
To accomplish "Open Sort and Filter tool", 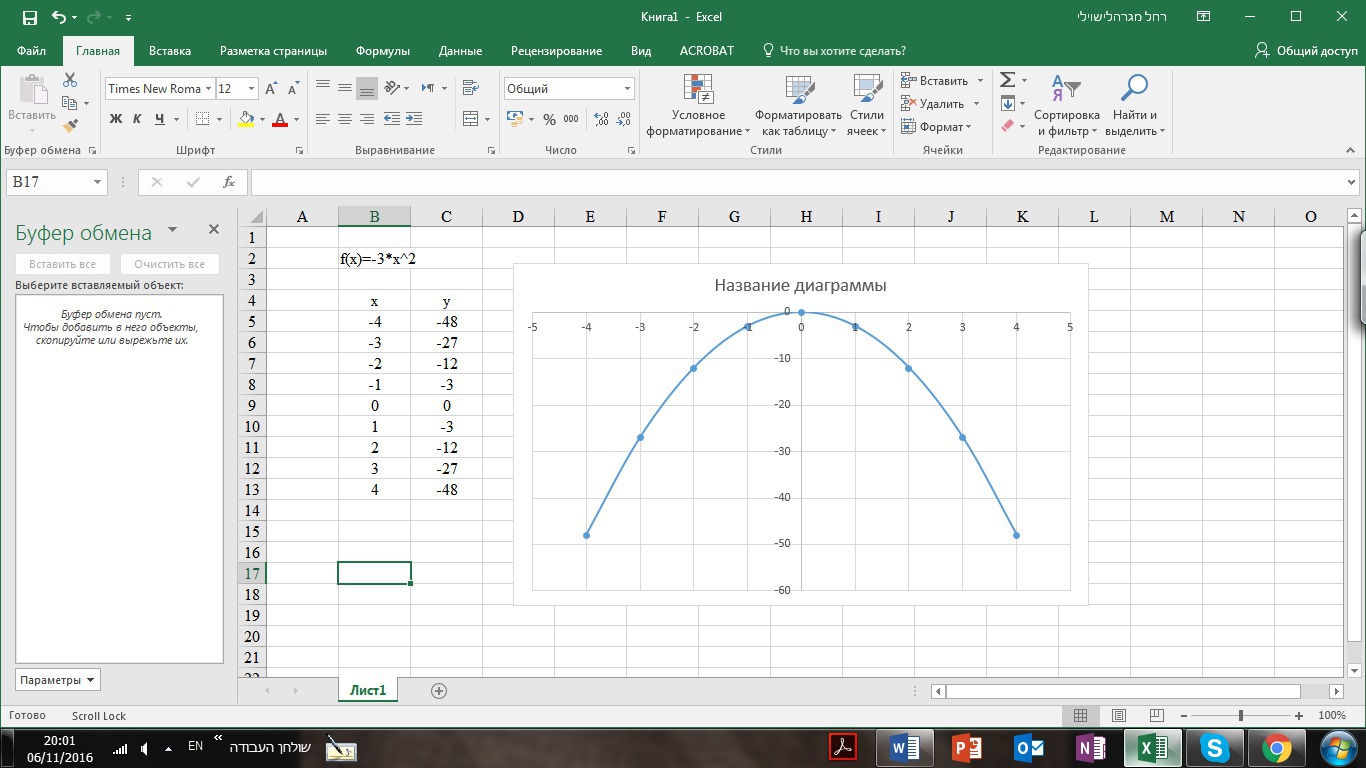I will tap(1066, 105).
